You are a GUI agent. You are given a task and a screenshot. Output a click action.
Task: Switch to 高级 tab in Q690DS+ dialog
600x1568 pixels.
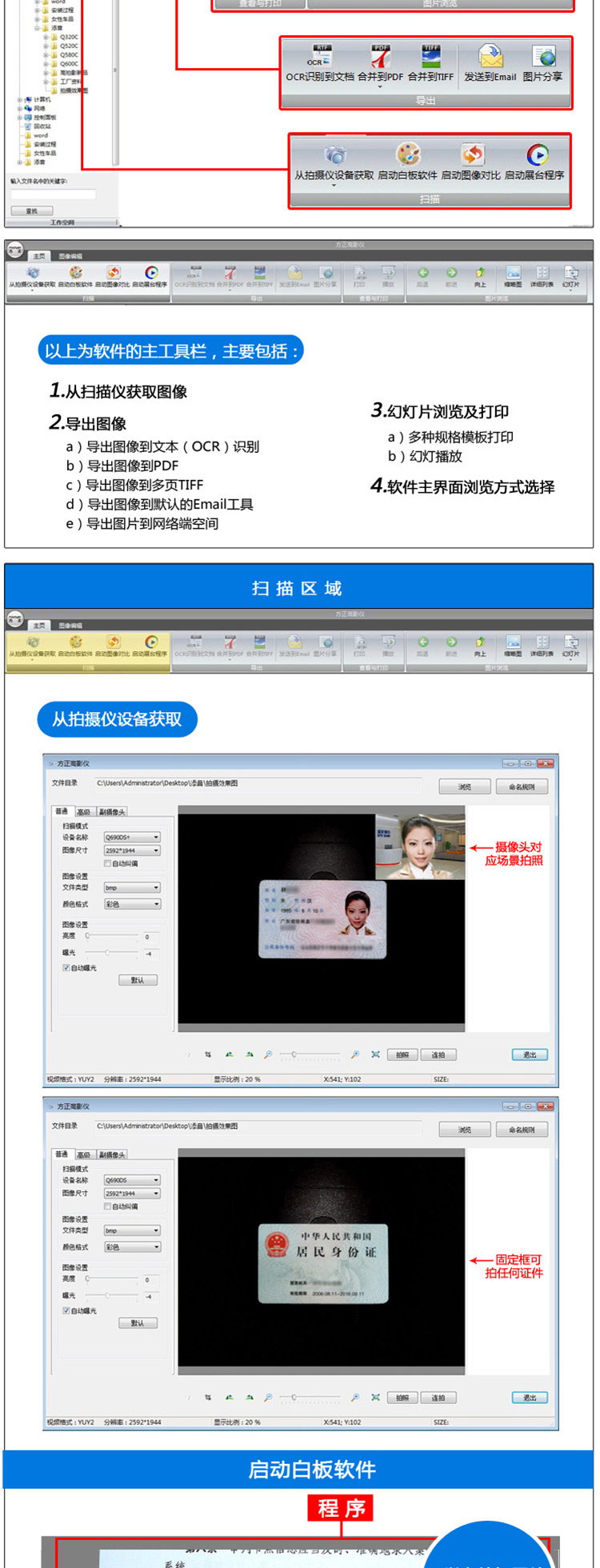[x=84, y=812]
